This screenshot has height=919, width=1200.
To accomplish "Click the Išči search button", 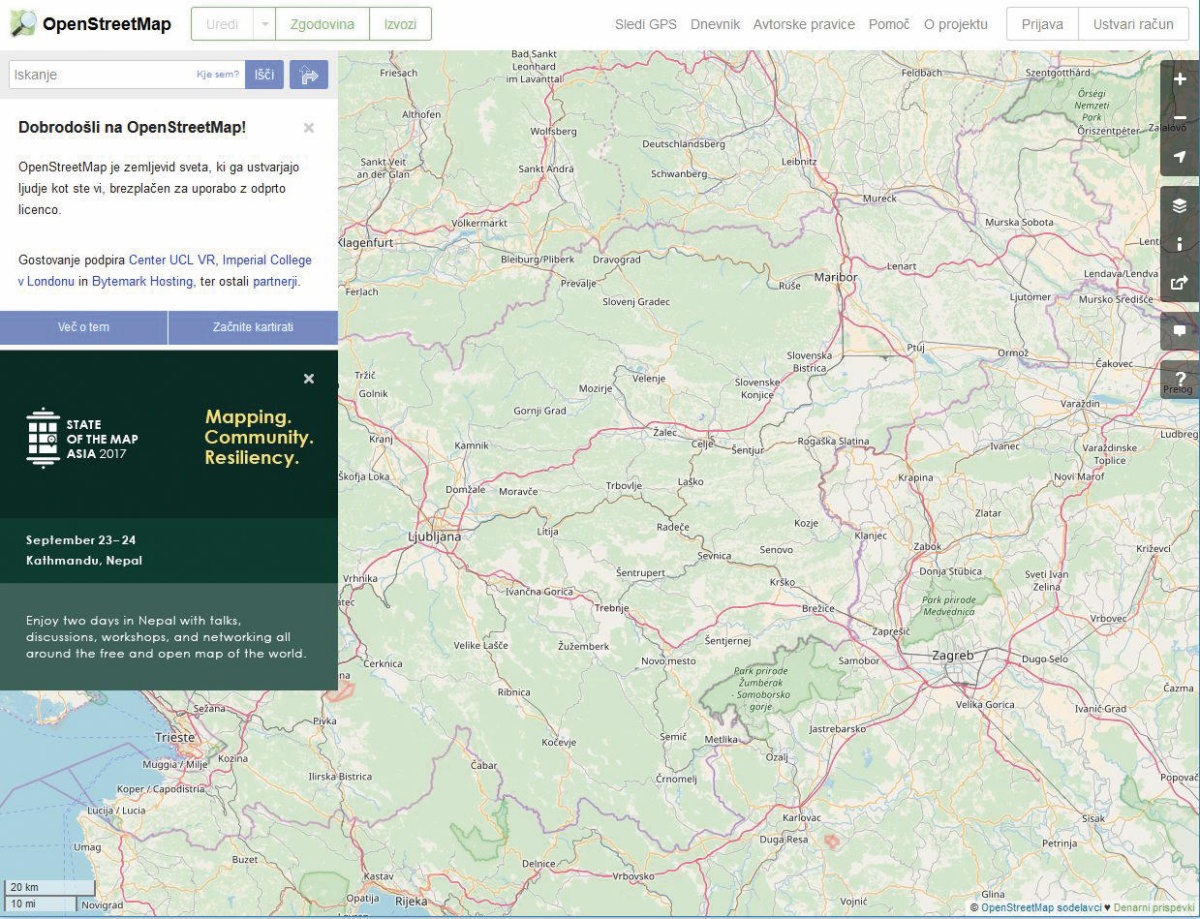I will pos(264,75).
